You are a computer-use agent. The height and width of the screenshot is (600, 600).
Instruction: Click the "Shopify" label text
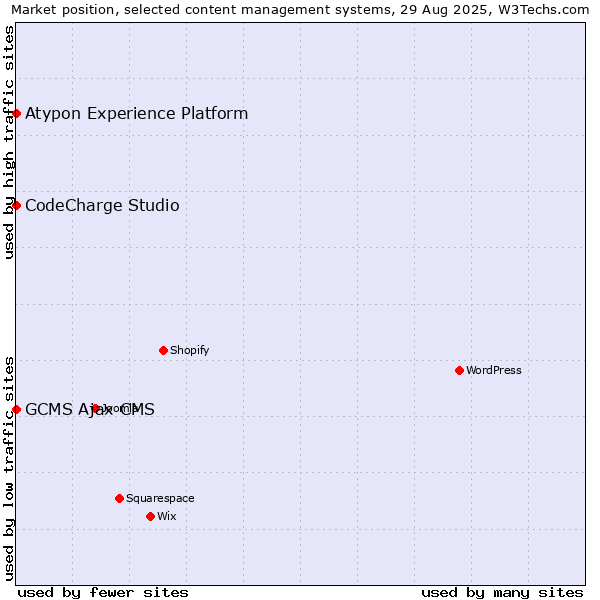pyautogui.click(x=189, y=351)
